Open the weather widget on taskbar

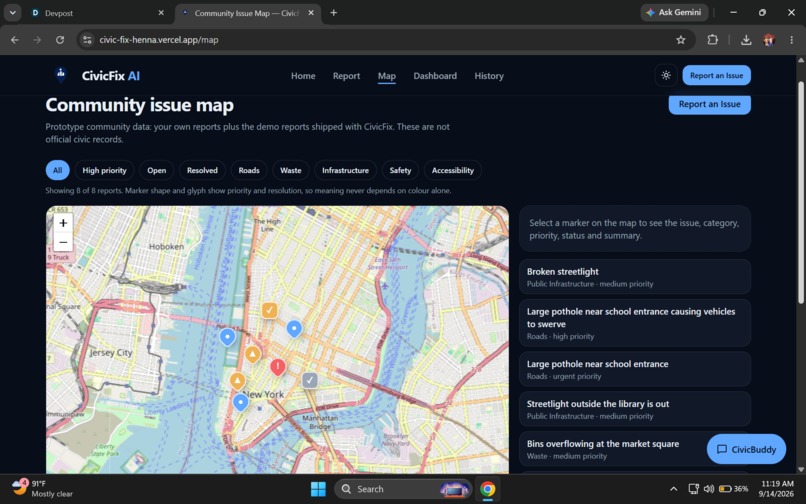click(42, 489)
